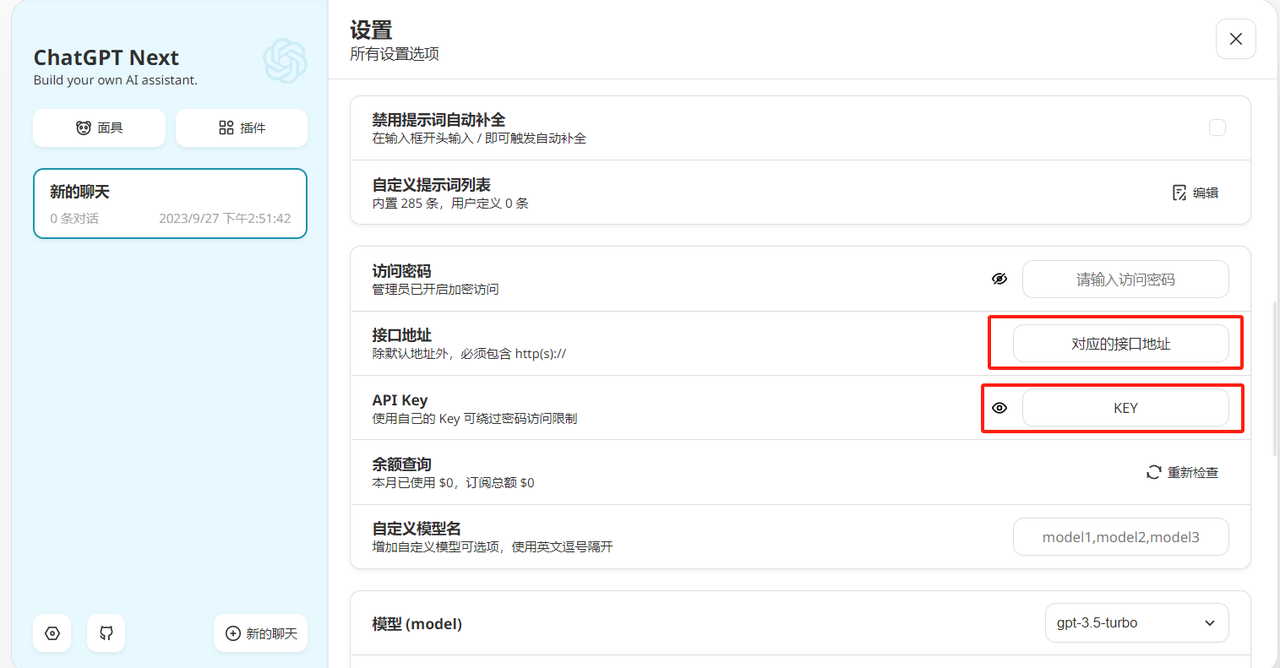Click the 管理员已开启加密访问 description

(x=435, y=289)
